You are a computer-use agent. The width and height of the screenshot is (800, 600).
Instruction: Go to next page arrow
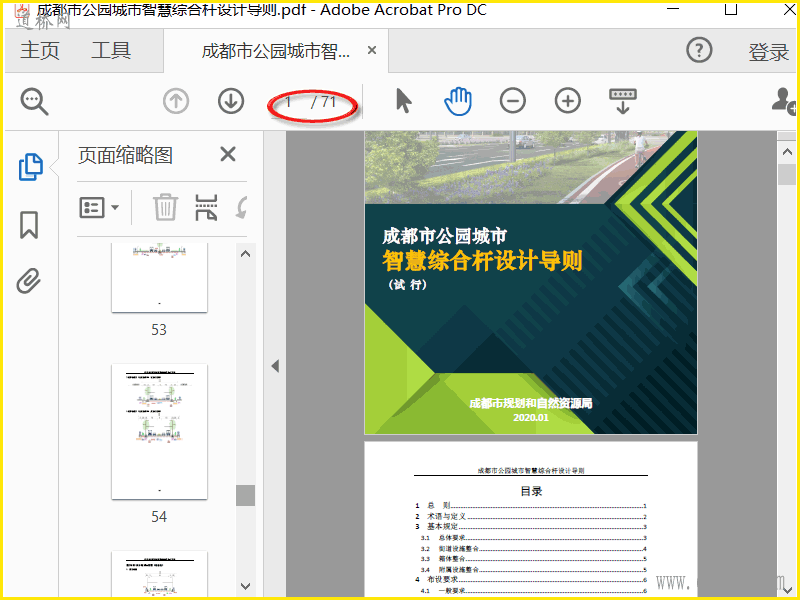tap(231, 101)
